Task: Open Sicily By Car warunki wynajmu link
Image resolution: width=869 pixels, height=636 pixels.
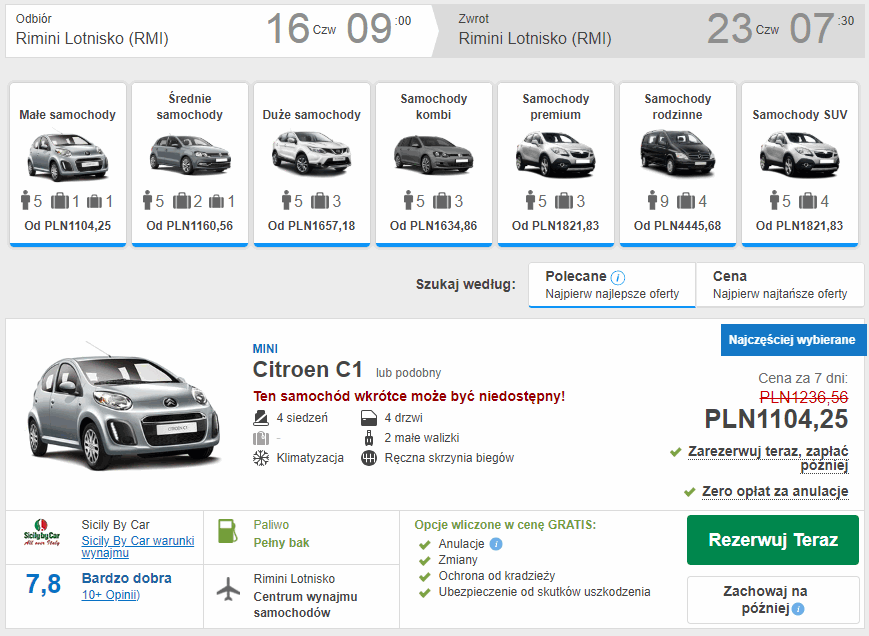Action: [137, 546]
